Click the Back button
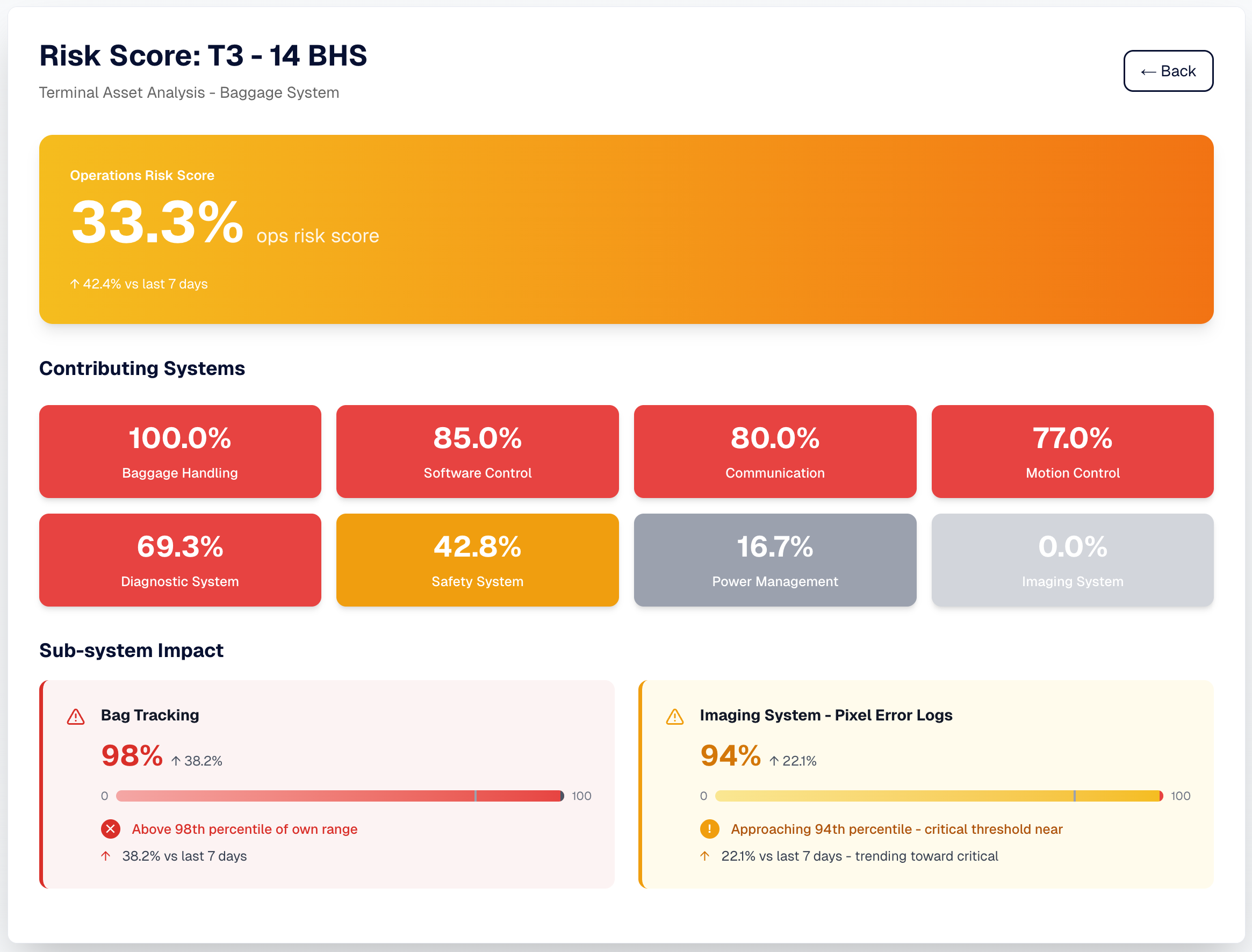Viewport: 1252px width, 952px height. (1168, 71)
